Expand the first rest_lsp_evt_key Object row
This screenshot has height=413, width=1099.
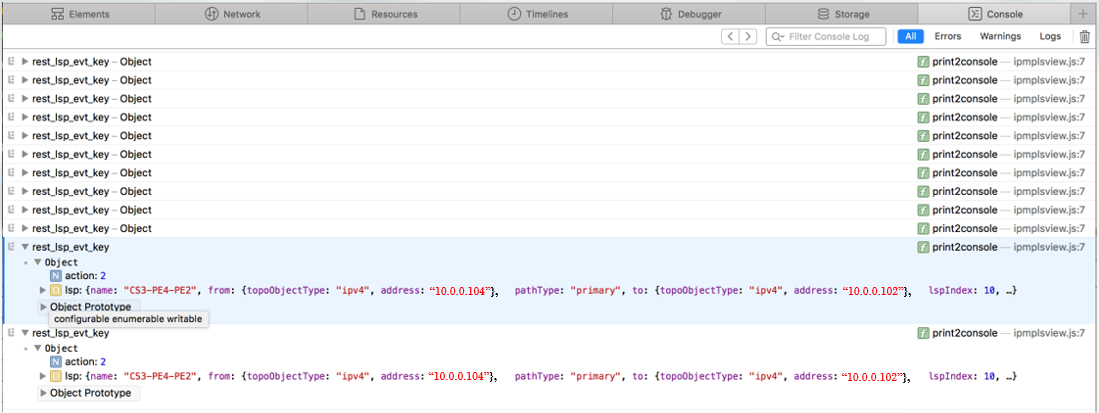(x=25, y=62)
